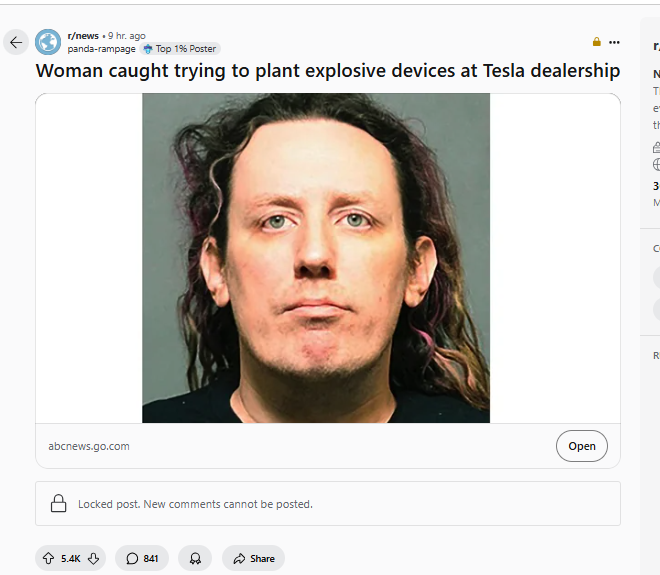Open the three-dot post options menu
Screen dimensions: 660x575
click(x=614, y=42)
